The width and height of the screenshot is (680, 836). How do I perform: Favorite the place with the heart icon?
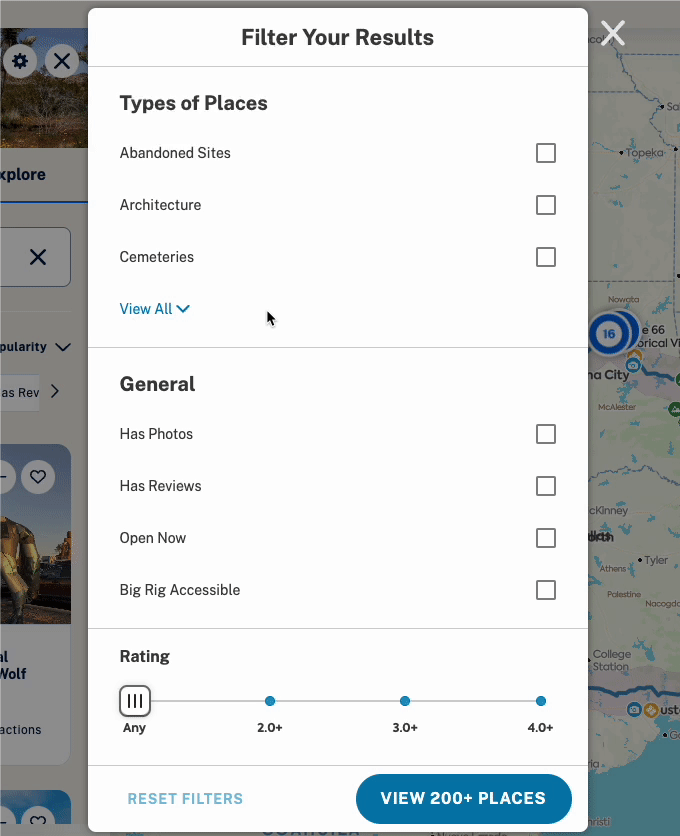(38, 477)
